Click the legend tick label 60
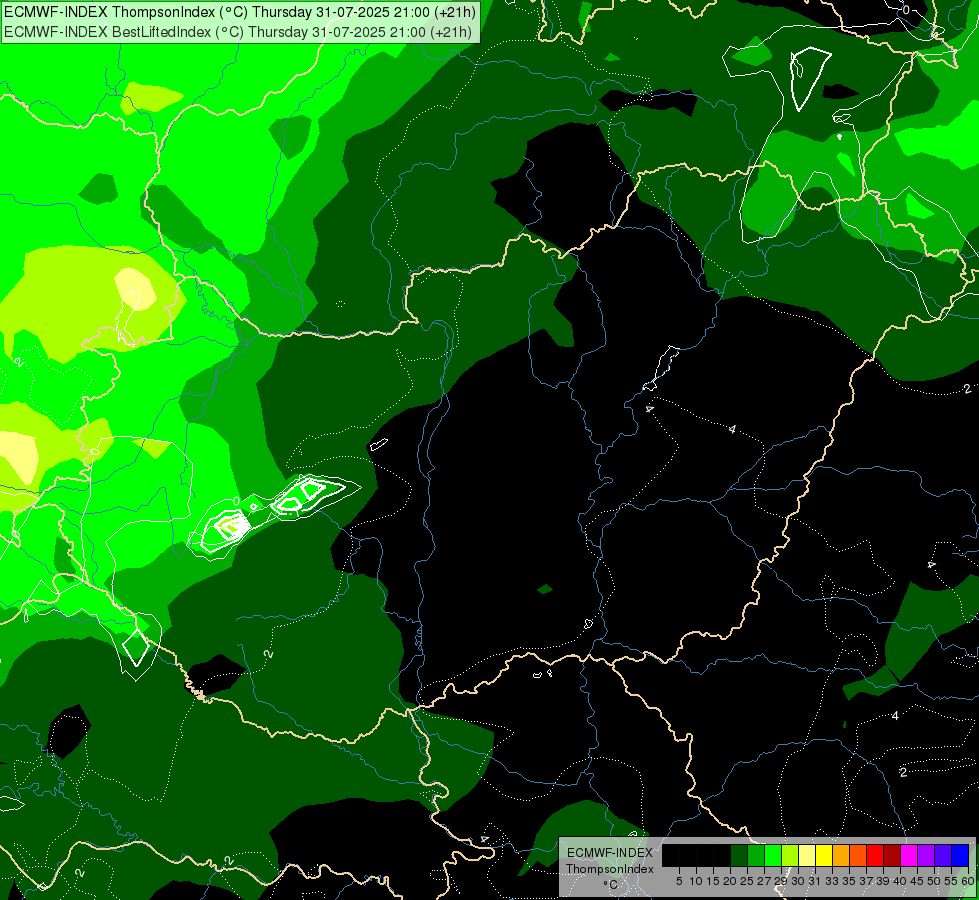The width and height of the screenshot is (979, 900). tap(968, 881)
